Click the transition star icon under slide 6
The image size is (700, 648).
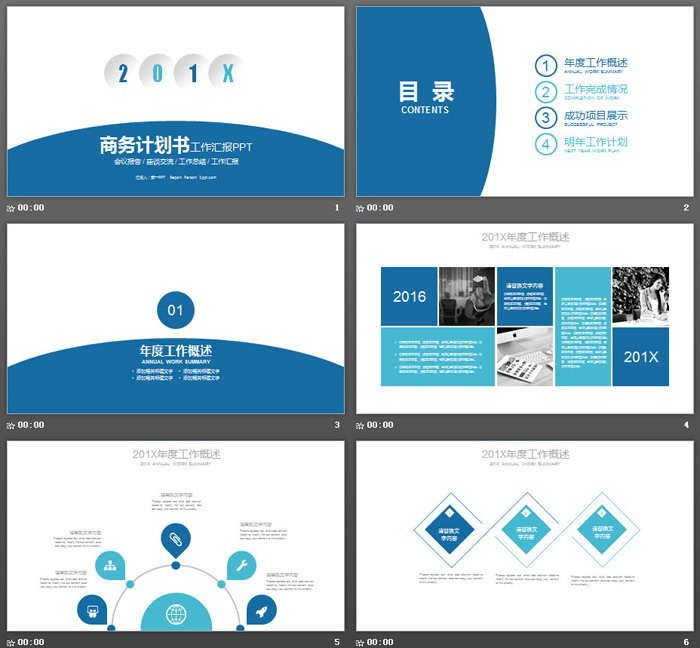[360, 643]
